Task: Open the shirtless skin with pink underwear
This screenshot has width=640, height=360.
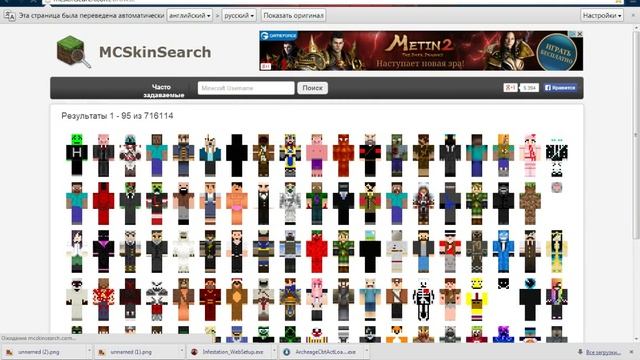Action: tap(237, 203)
